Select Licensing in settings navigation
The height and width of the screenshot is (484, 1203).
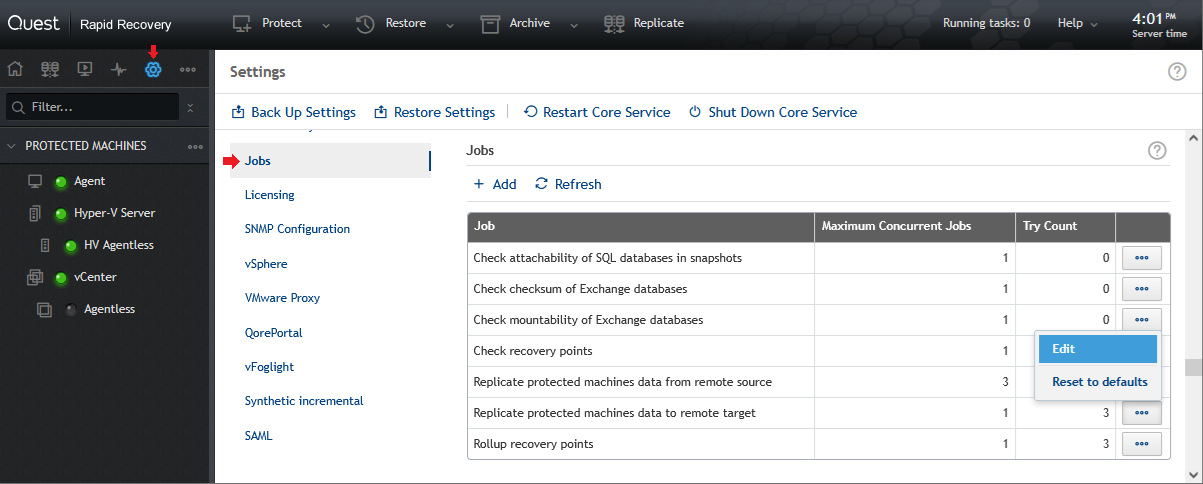tap(269, 195)
